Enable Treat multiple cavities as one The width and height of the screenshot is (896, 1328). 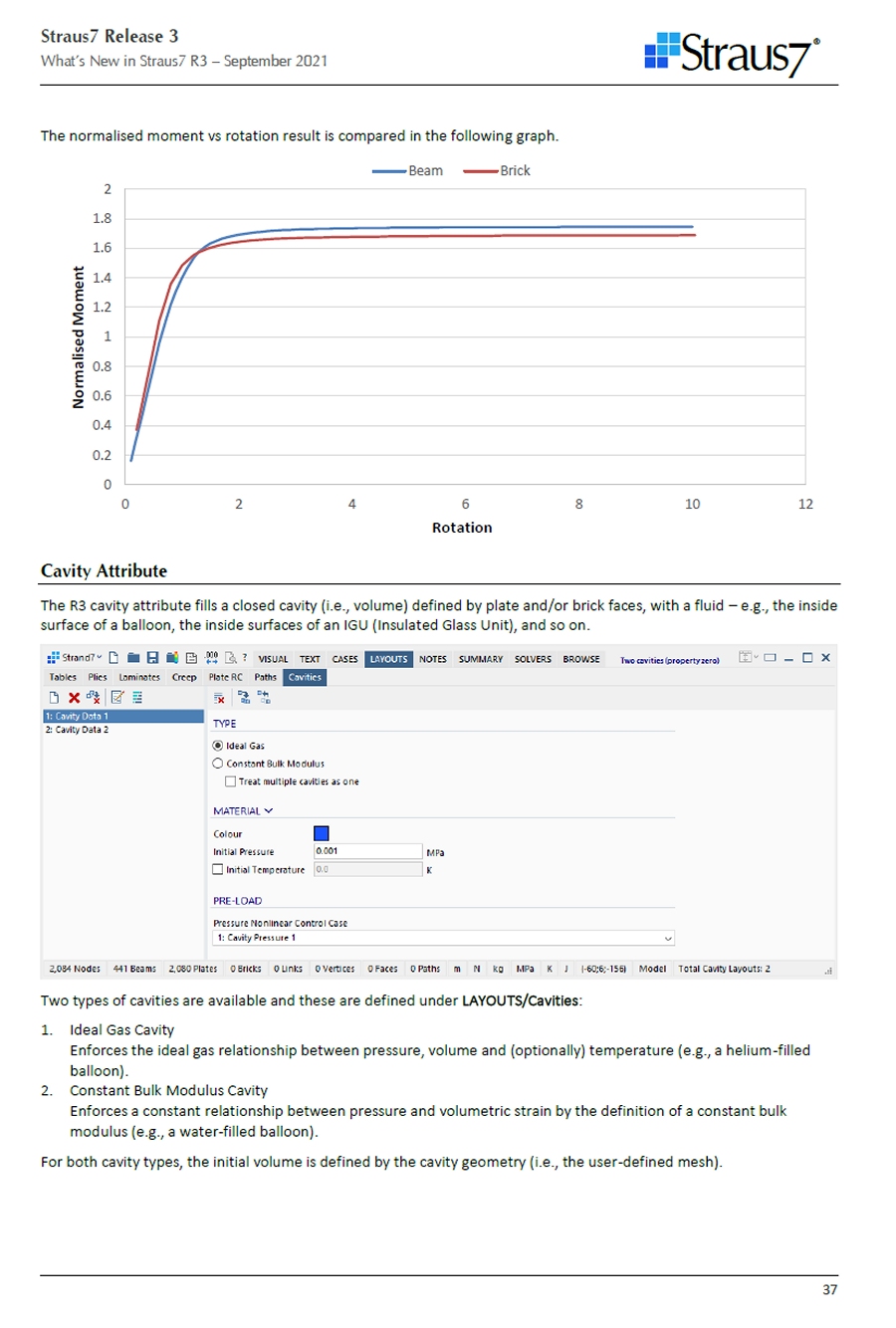coord(231,781)
